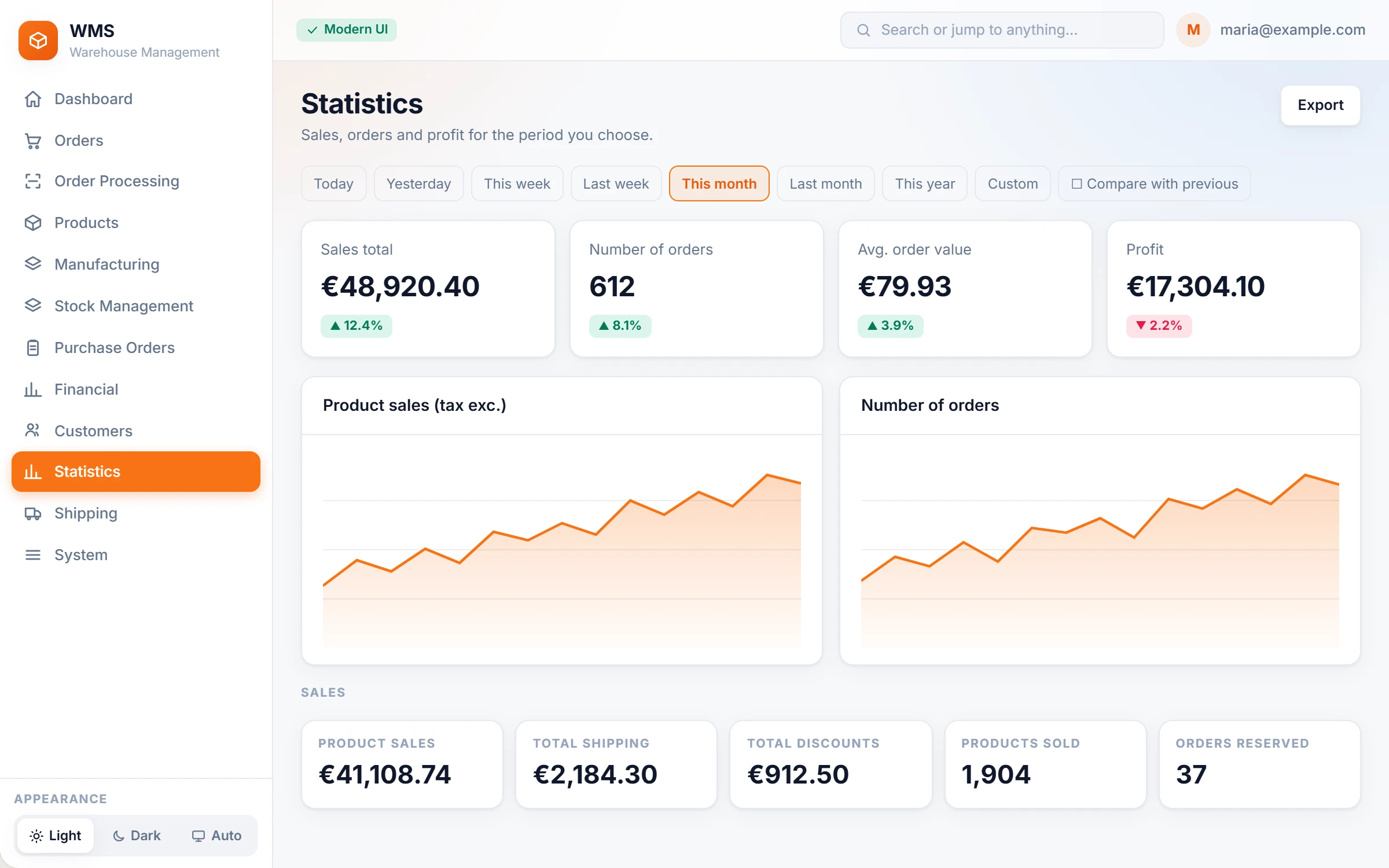Click the 12.4% increase badge

(x=357, y=326)
